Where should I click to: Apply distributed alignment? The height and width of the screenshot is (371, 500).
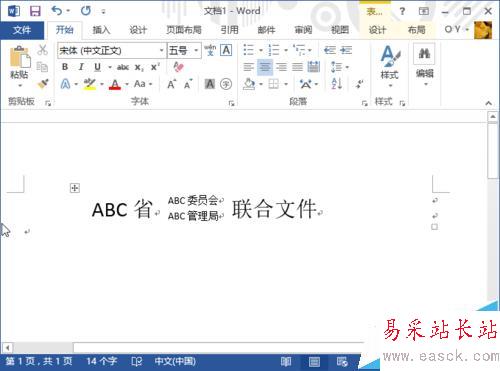click(314, 67)
